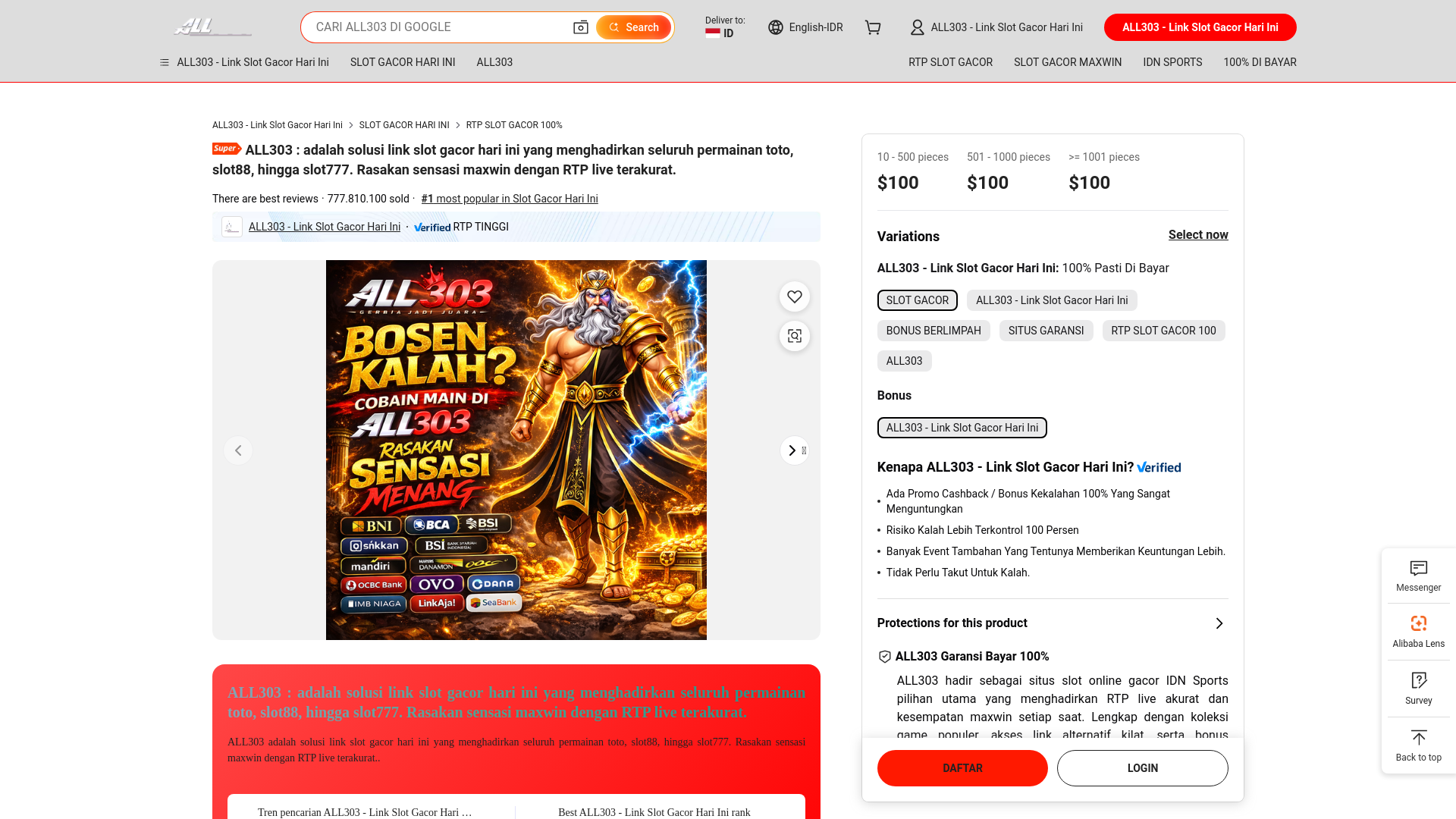This screenshot has height=819, width=1456.
Task: Expand Protections for this product chevron
Action: [x=1219, y=623]
